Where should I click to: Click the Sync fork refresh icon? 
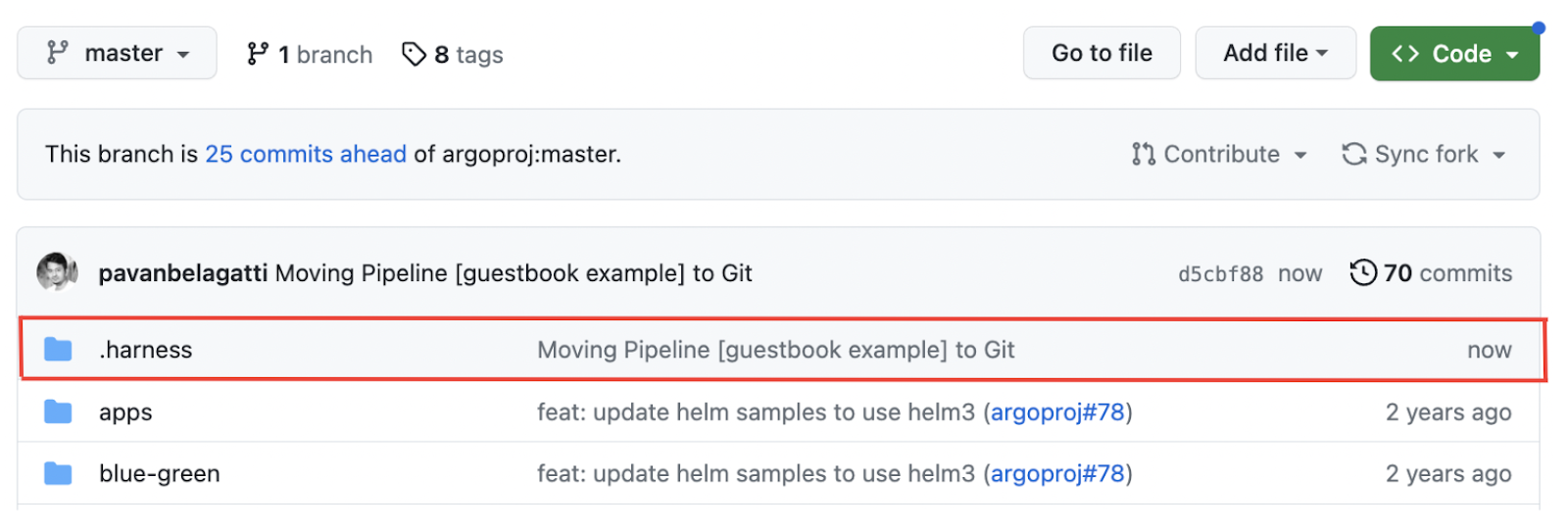pos(1354,154)
